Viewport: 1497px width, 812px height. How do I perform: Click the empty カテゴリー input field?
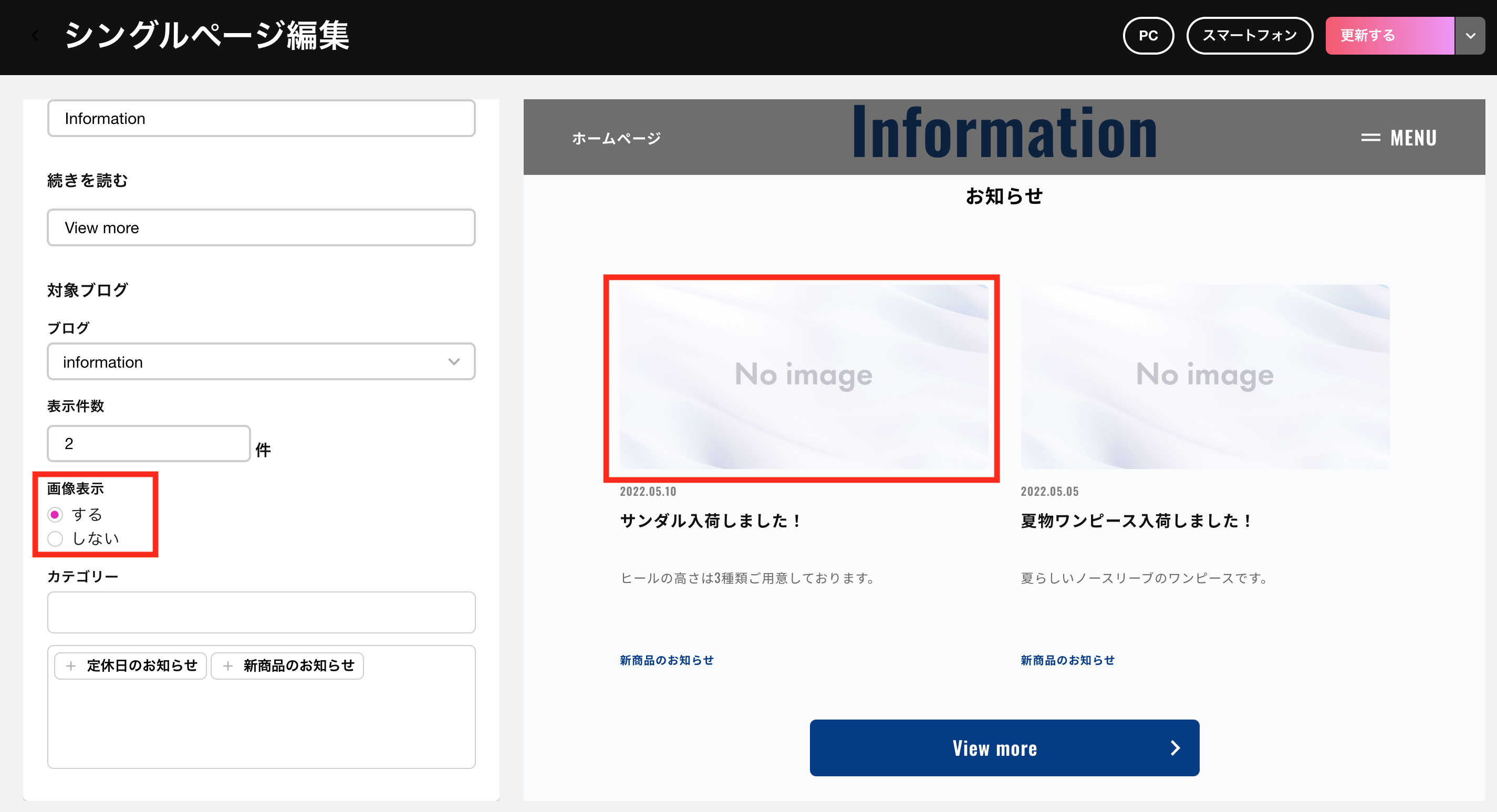261,612
